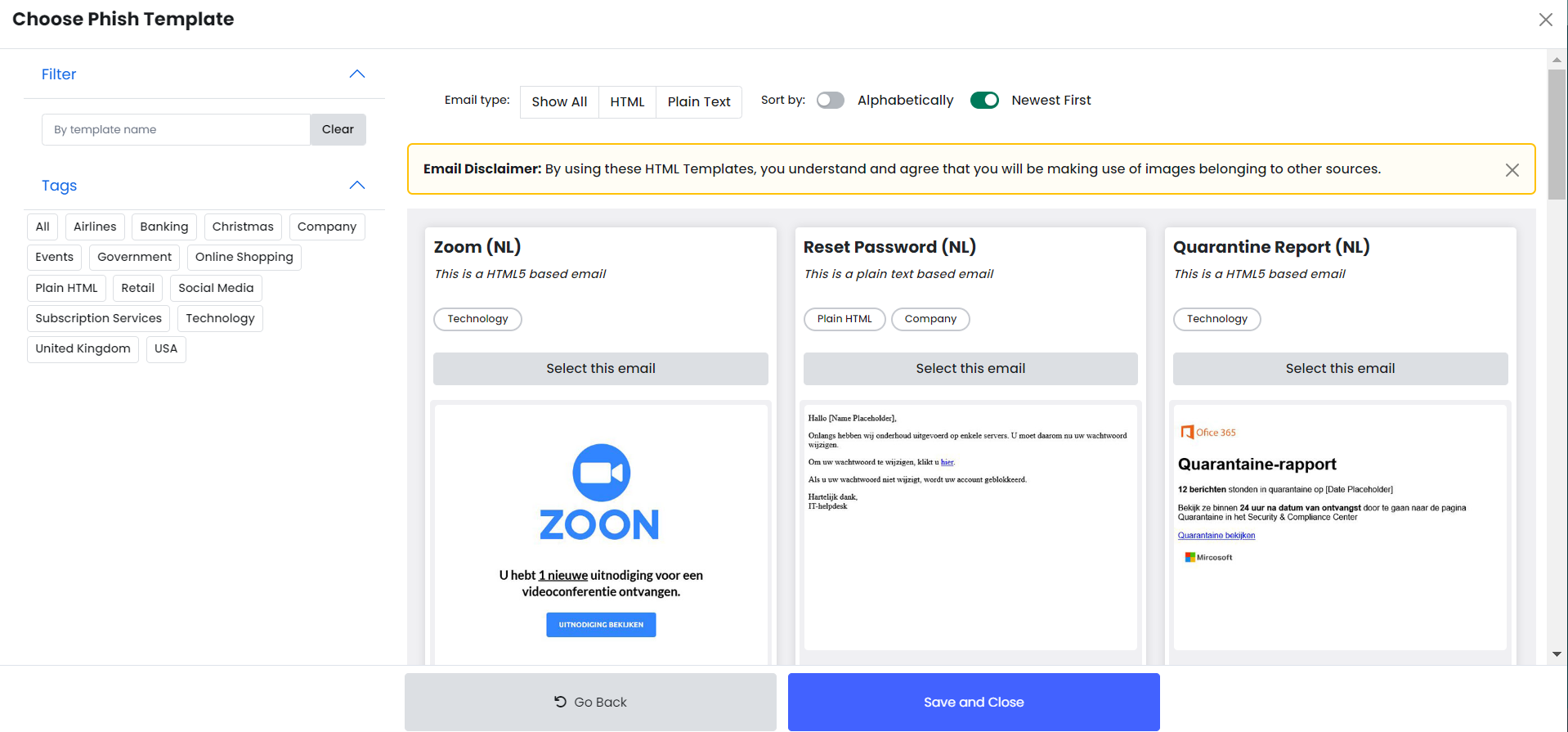Show All email types
Viewport: 1568px width, 732px height.
tap(559, 101)
